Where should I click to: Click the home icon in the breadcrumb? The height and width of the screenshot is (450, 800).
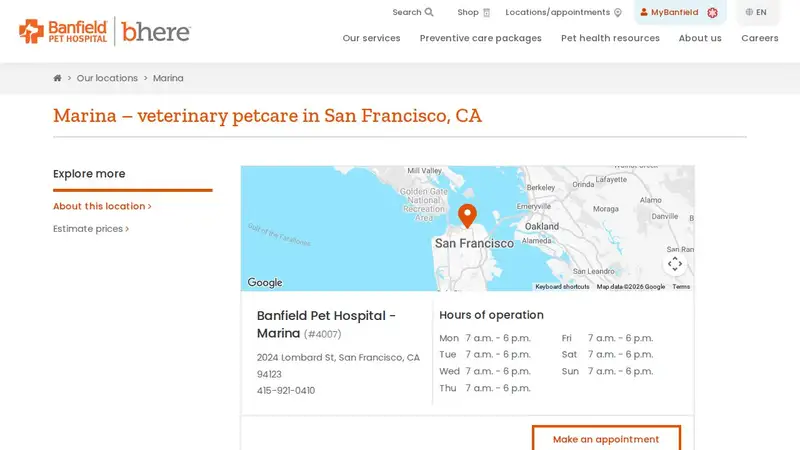click(x=57, y=78)
